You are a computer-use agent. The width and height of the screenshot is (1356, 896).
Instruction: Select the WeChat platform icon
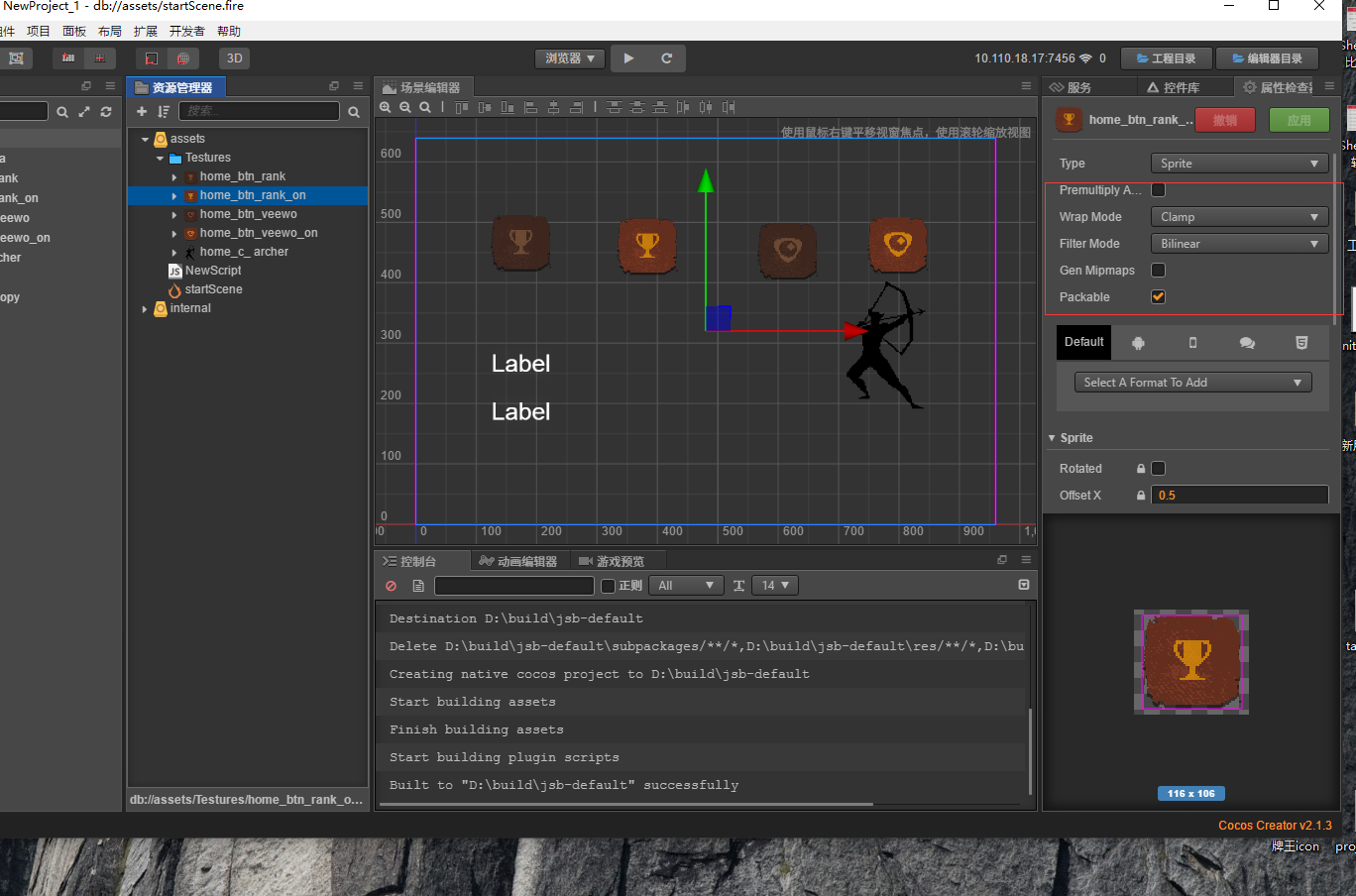pyautogui.click(x=1247, y=342)
